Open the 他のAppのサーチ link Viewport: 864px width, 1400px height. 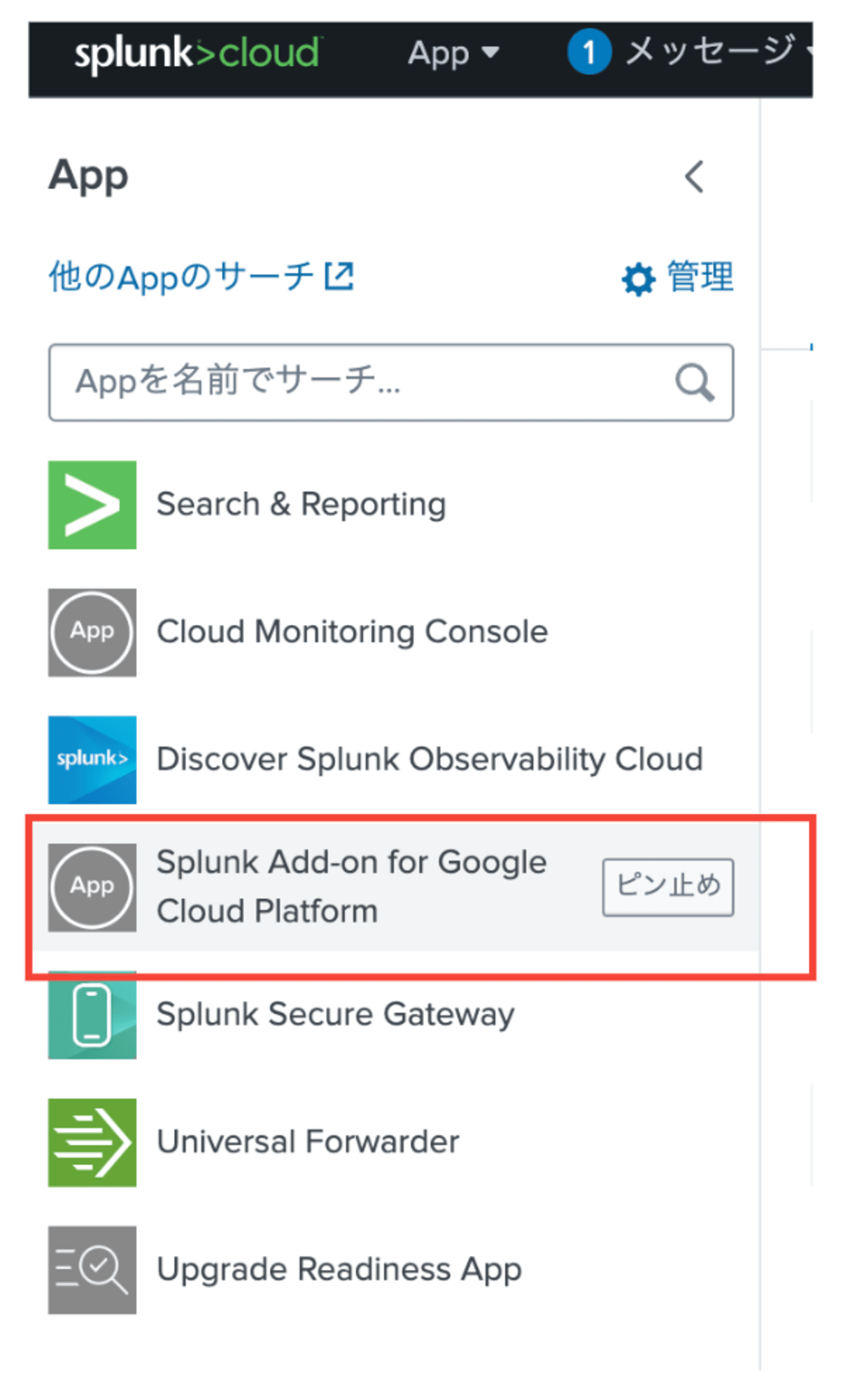click(x=201, y=276)
